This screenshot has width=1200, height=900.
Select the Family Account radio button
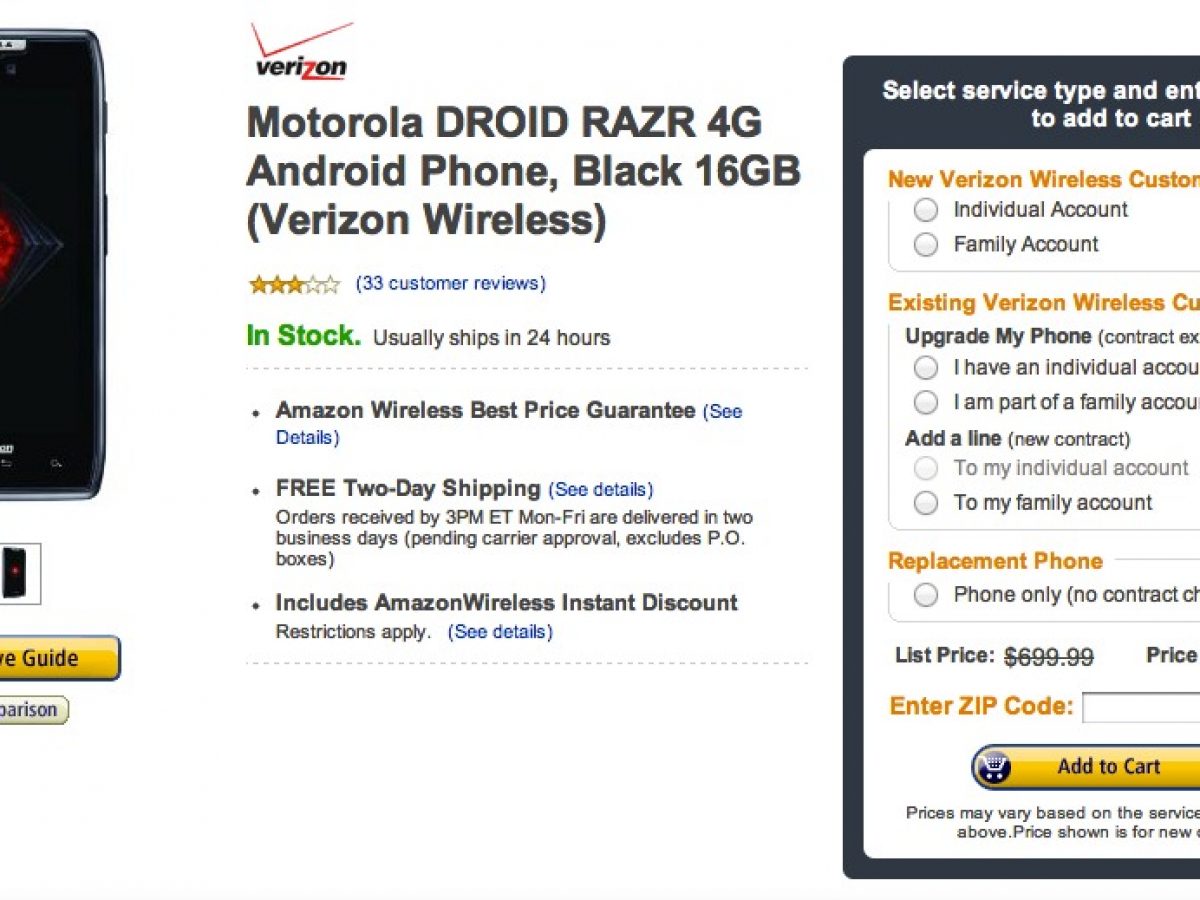point(926,245)
